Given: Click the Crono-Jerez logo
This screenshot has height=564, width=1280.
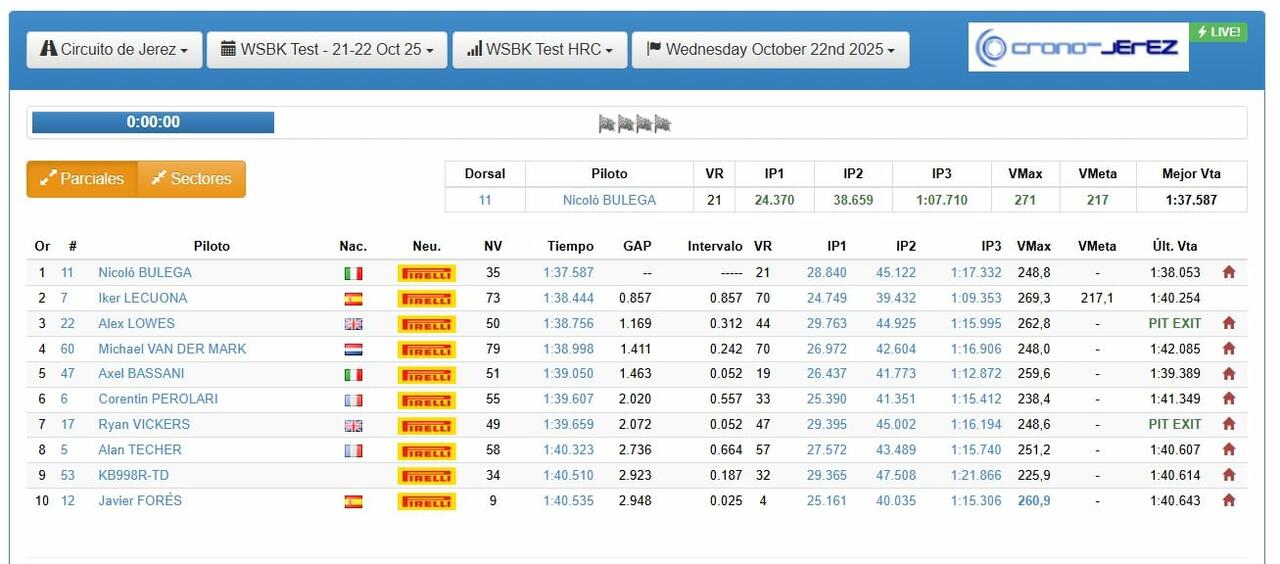Looking at the screenshot, I should [x=1077, y=47].
